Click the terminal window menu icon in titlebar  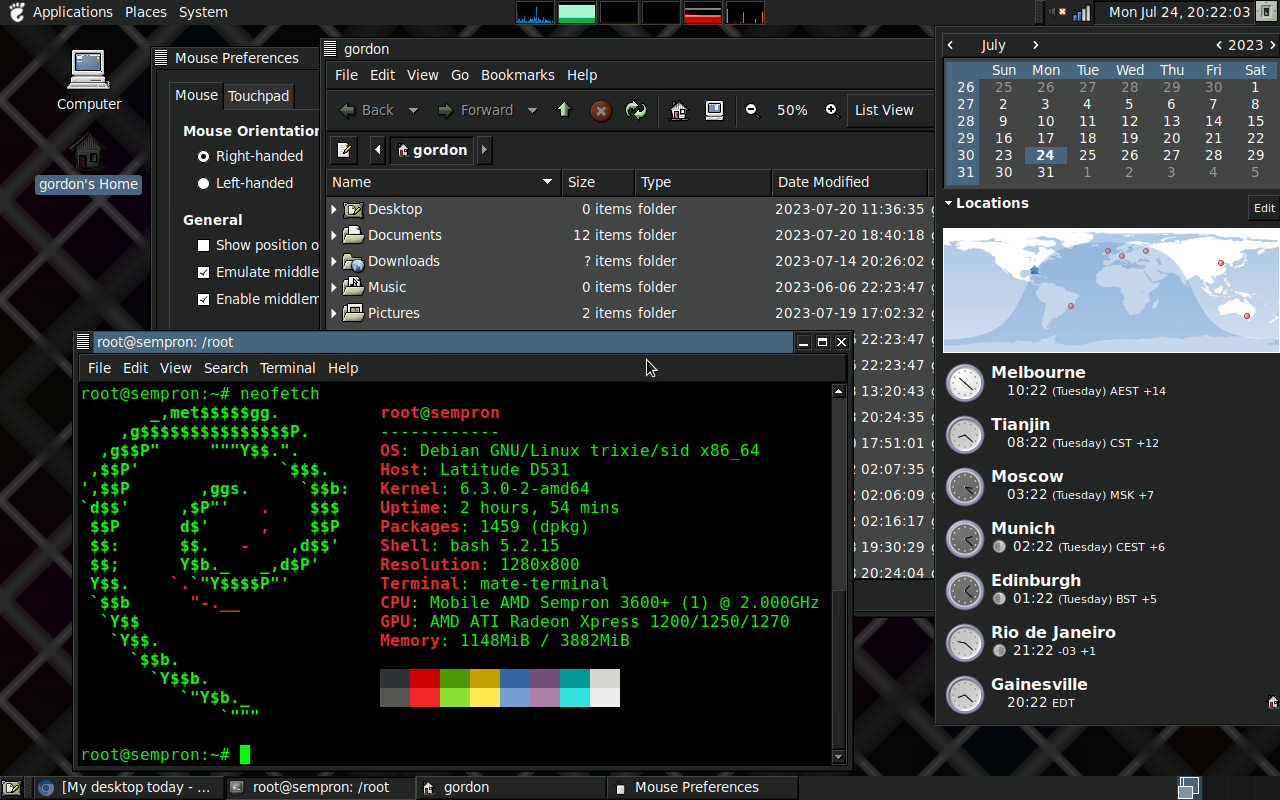pos(84,342)
